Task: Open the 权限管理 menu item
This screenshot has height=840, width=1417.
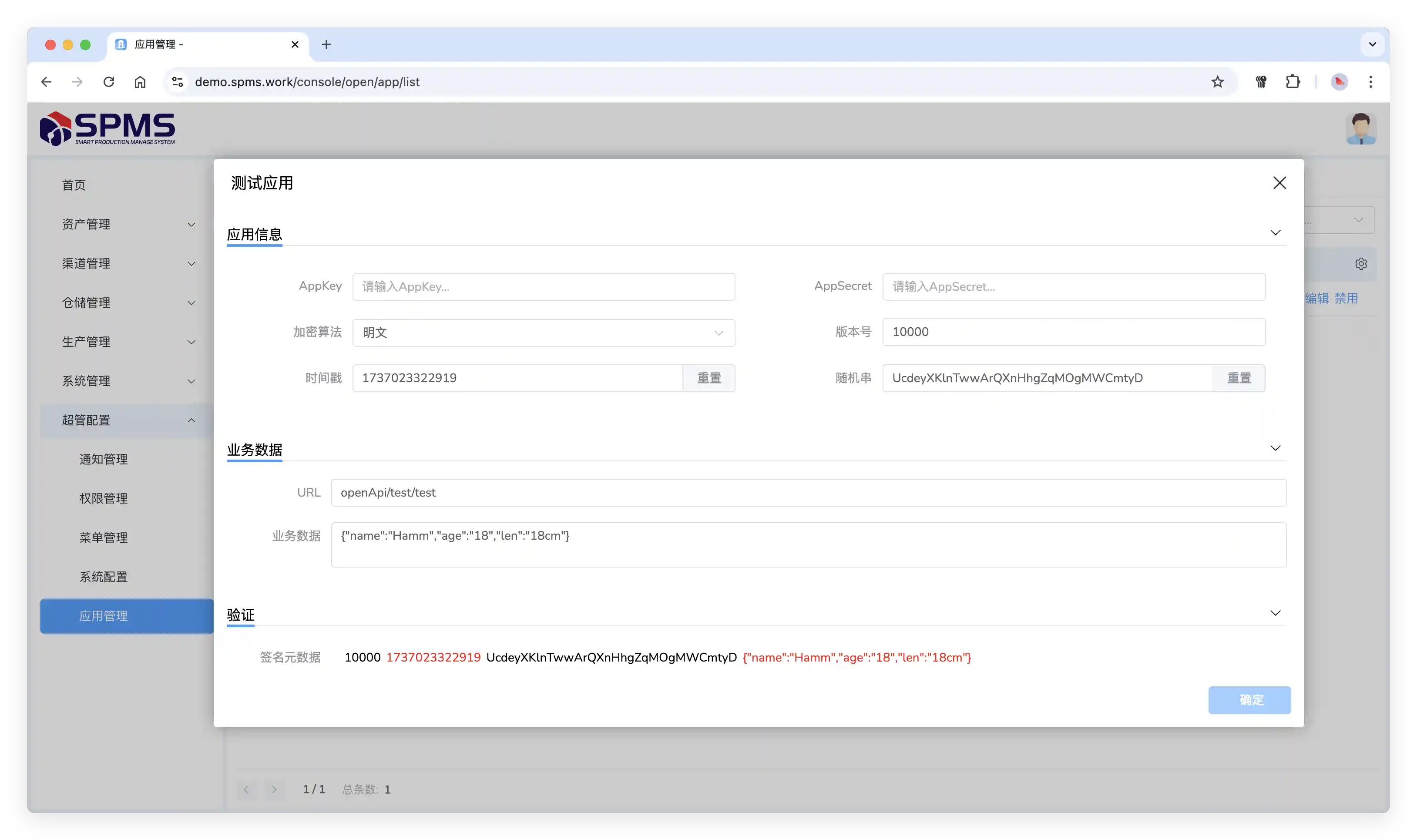Action: 104,498
